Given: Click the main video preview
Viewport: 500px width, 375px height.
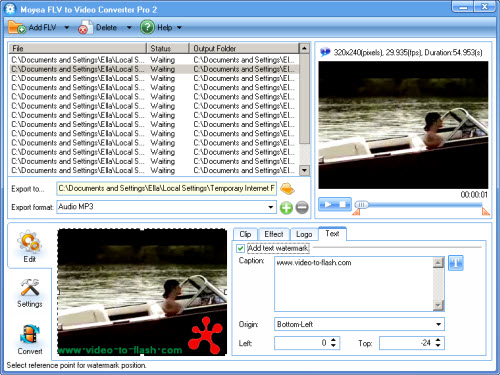Looking at the screenshot, I should pyautogui.click(x=403, y=125).
